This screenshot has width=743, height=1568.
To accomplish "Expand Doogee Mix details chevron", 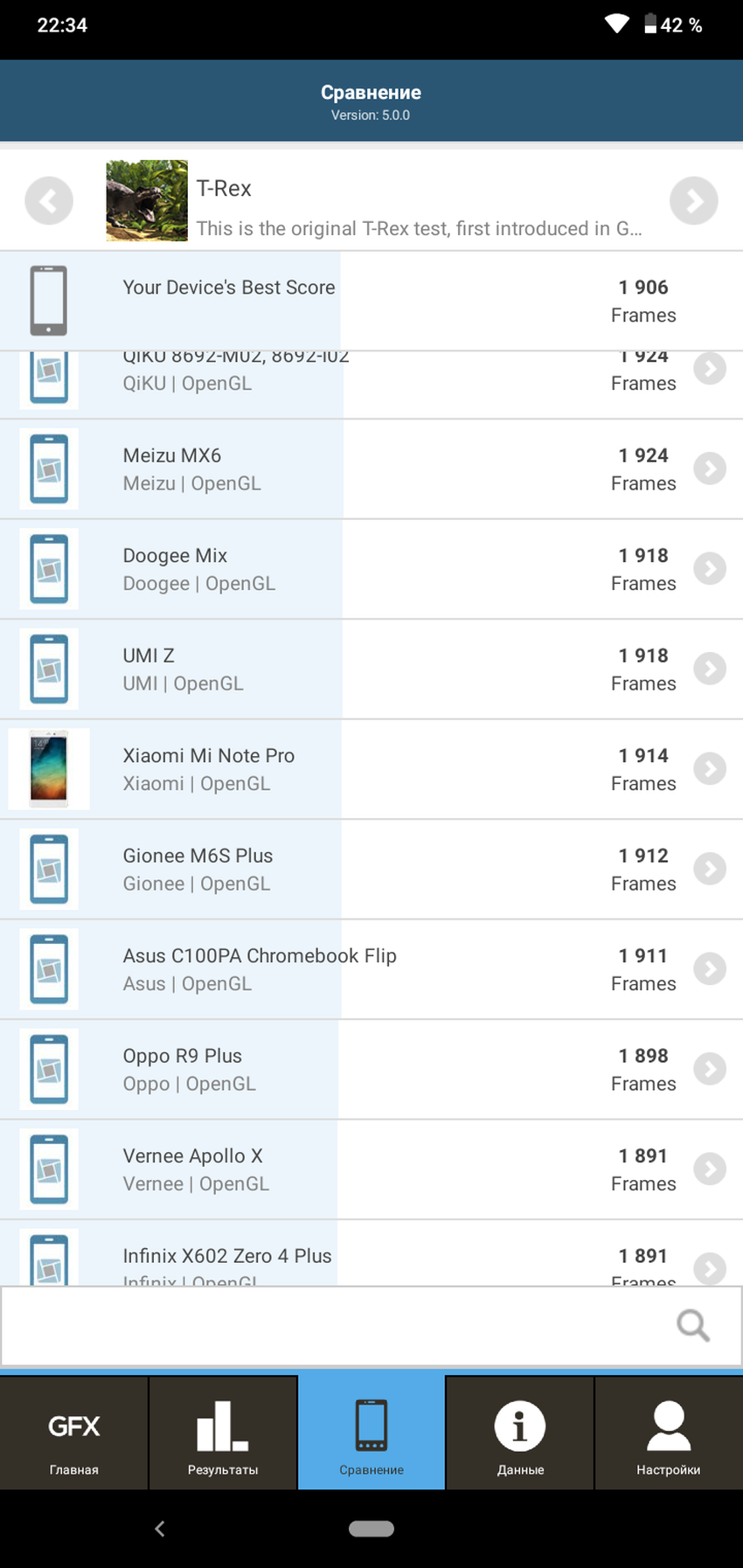I will point(710,569).
